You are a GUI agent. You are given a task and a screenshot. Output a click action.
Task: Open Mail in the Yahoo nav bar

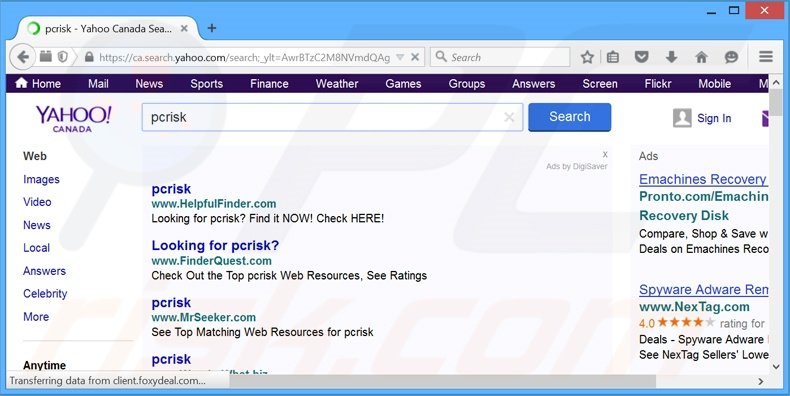pos(98,84)
